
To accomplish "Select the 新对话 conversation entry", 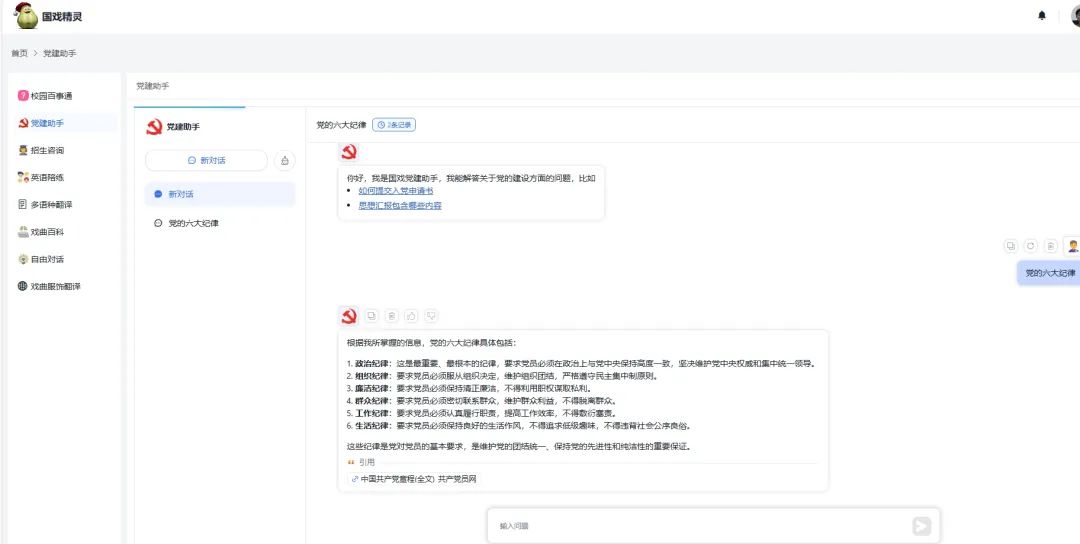I will [220, 194].
